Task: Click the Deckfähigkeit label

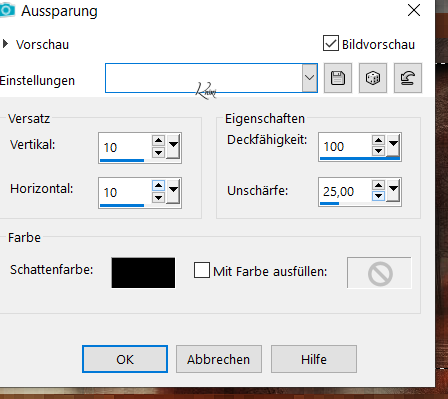Action: (x=267, y=140)
